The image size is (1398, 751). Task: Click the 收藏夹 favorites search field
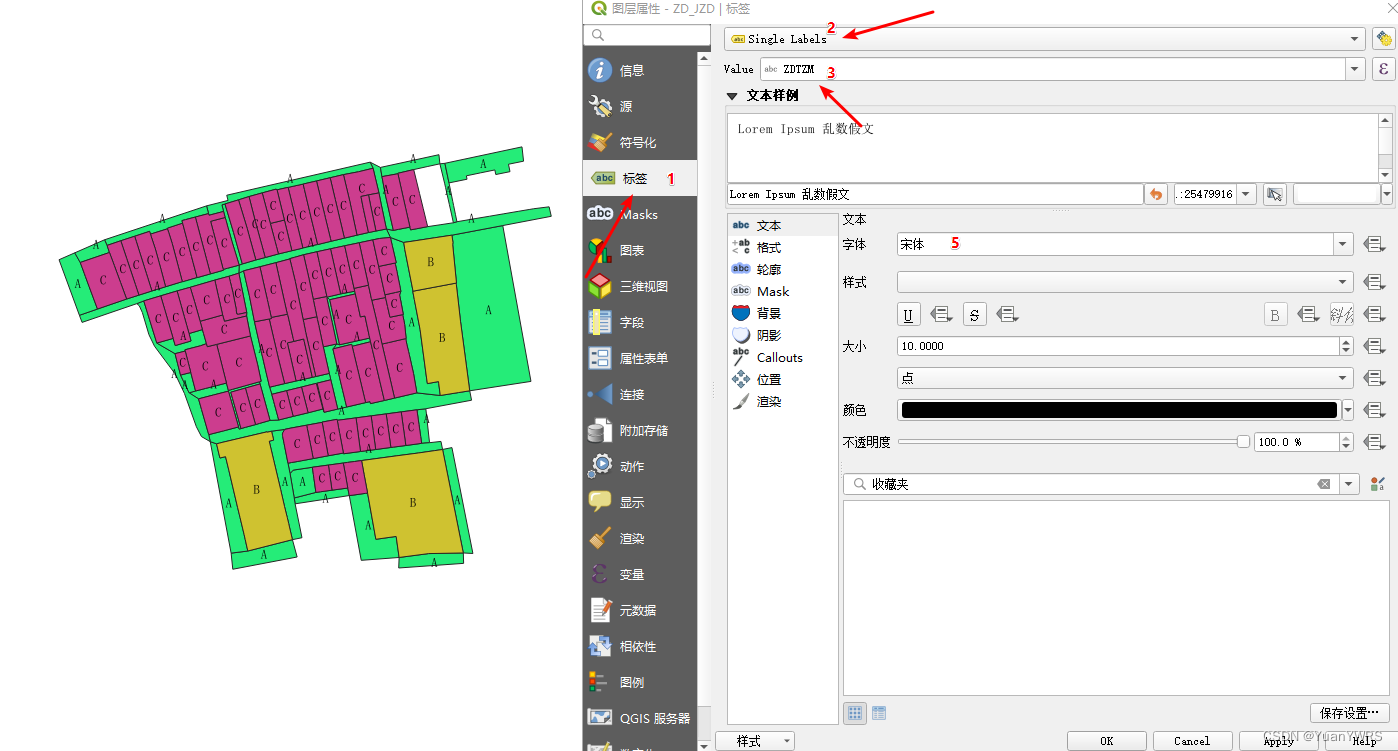(x=1090, y=484)
